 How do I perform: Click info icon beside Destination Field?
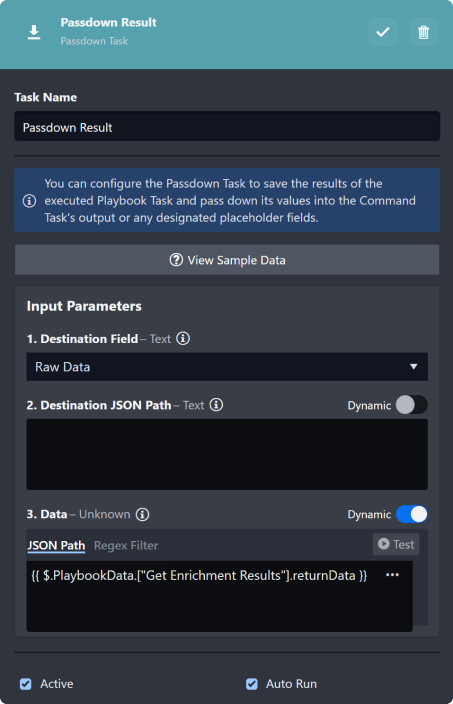point(183,339)
